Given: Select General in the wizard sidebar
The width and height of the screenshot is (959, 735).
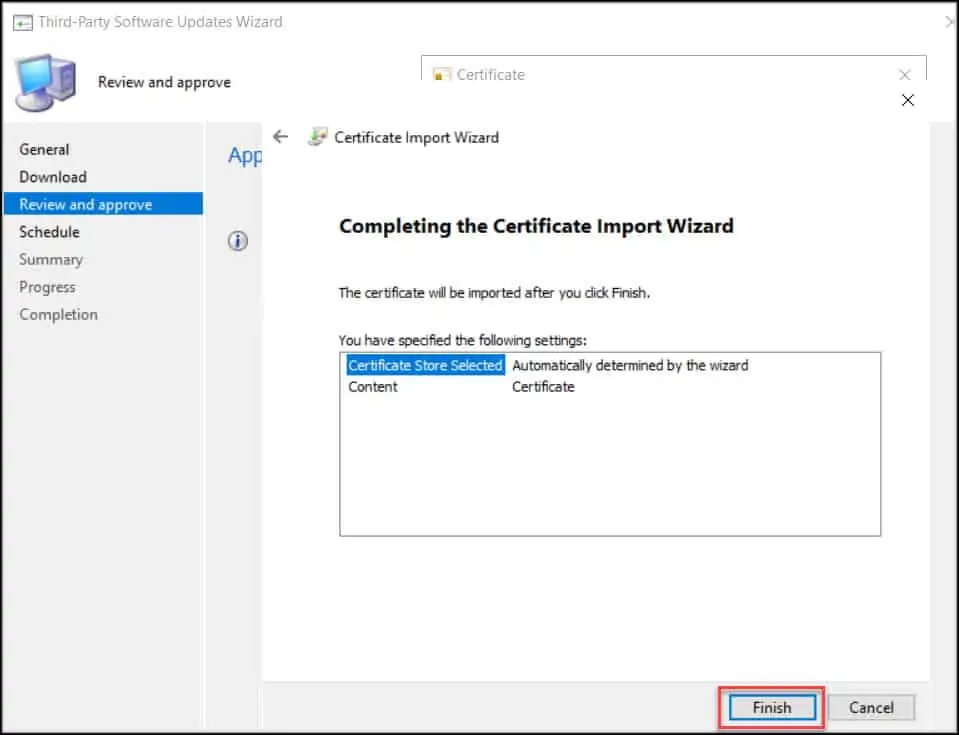Looking at the screenshot, I should click(44, 149).
